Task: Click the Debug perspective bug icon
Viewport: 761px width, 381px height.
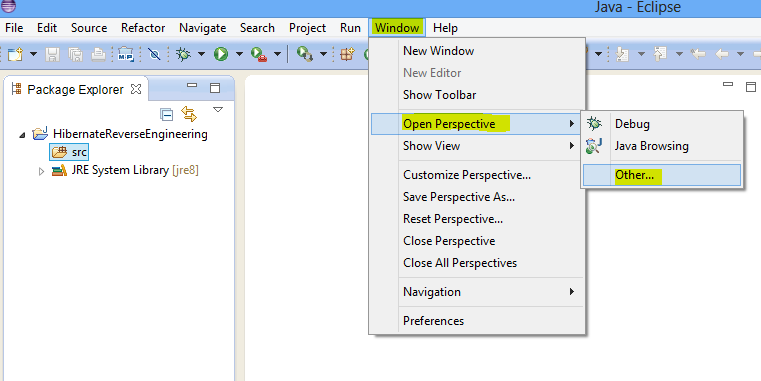Action: click(x=594, y=124)
